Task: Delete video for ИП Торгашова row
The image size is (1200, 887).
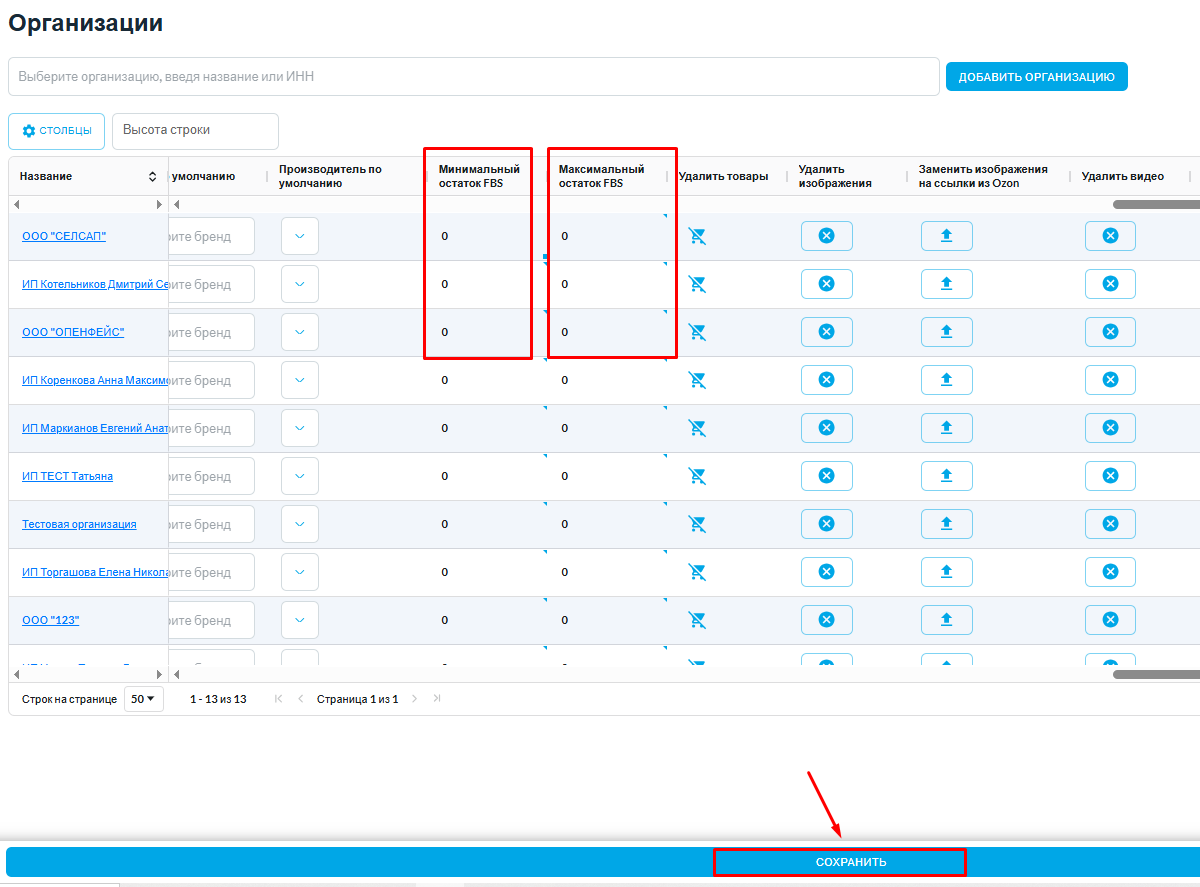Action: 1110,572
